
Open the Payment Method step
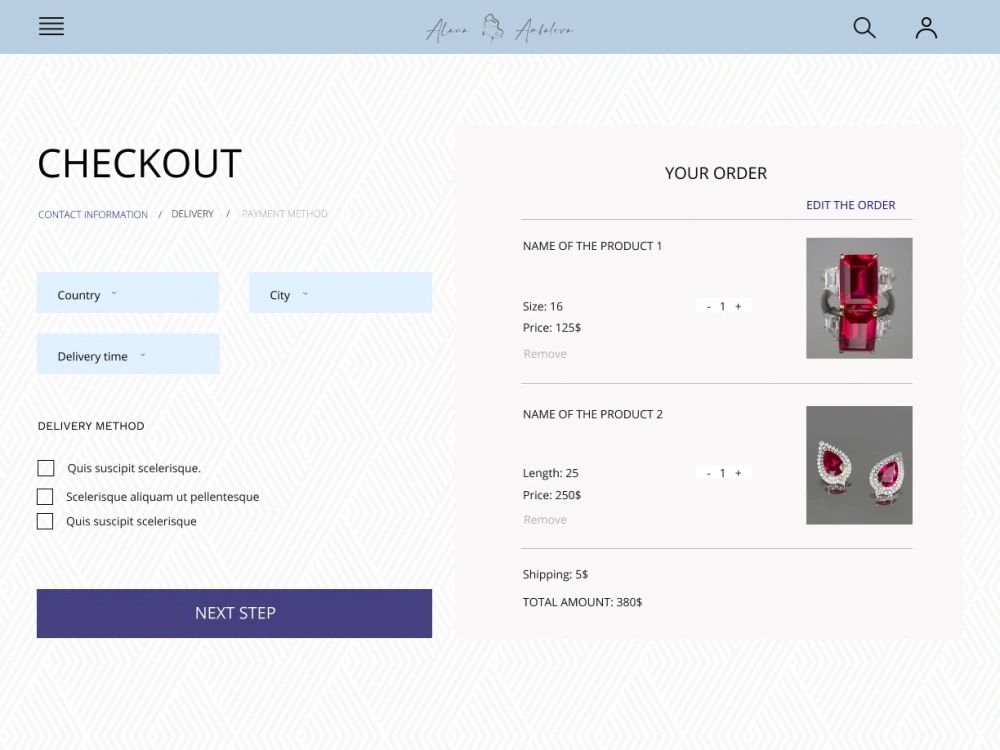[284, 214]
